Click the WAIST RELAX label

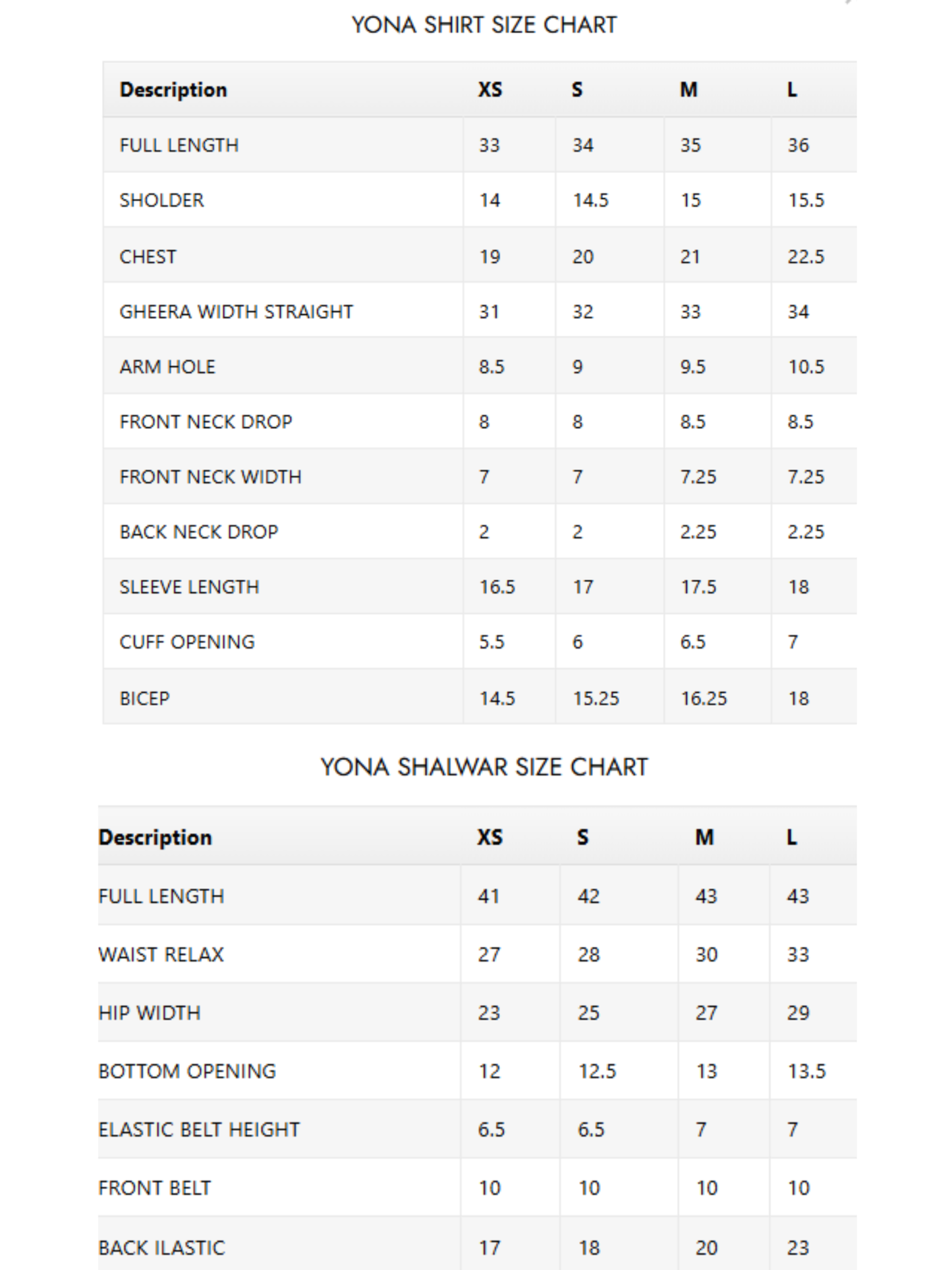tap(161, 955)
